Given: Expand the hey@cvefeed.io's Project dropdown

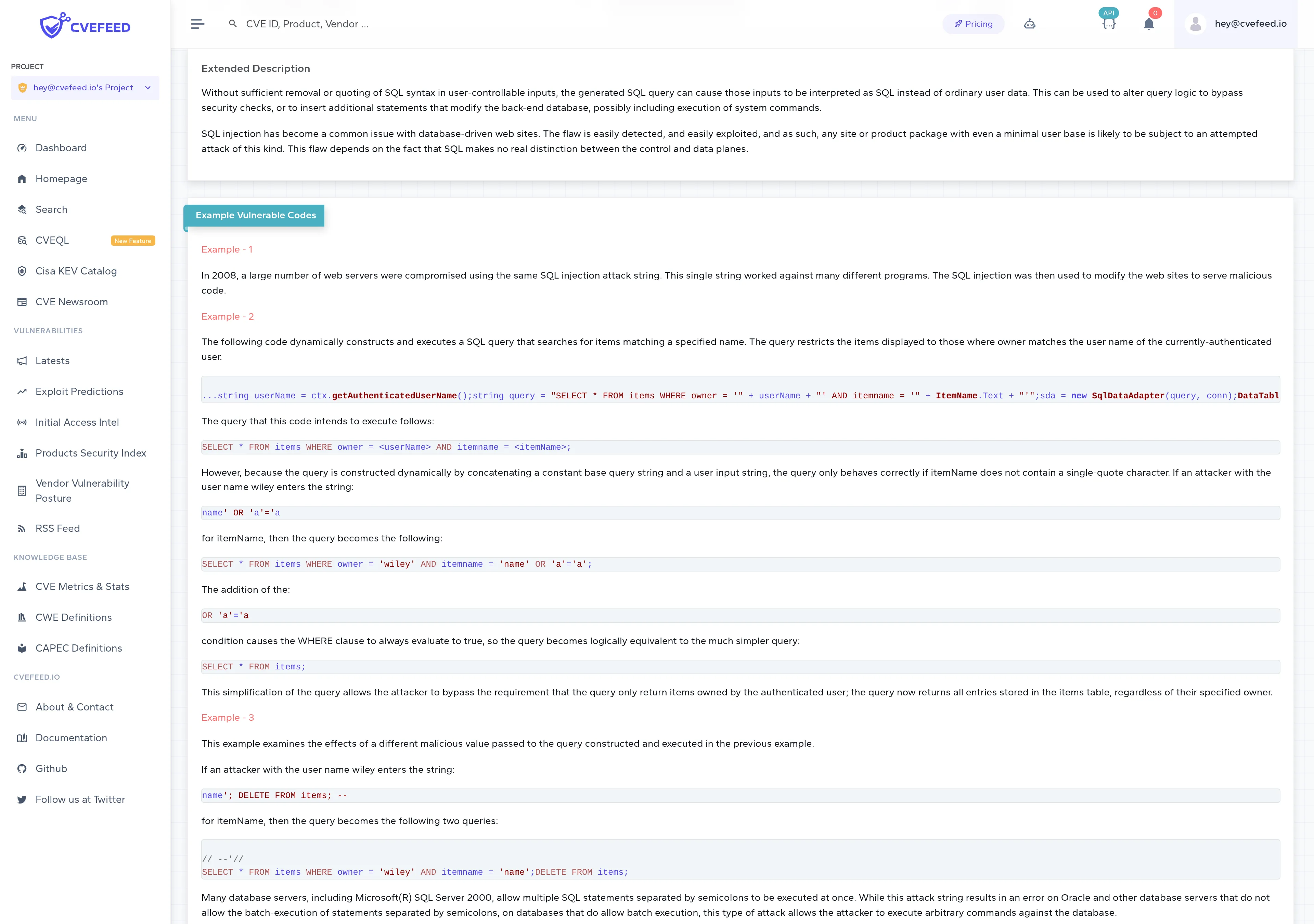Looking at the screenshot, I should (x=85, y=88).
